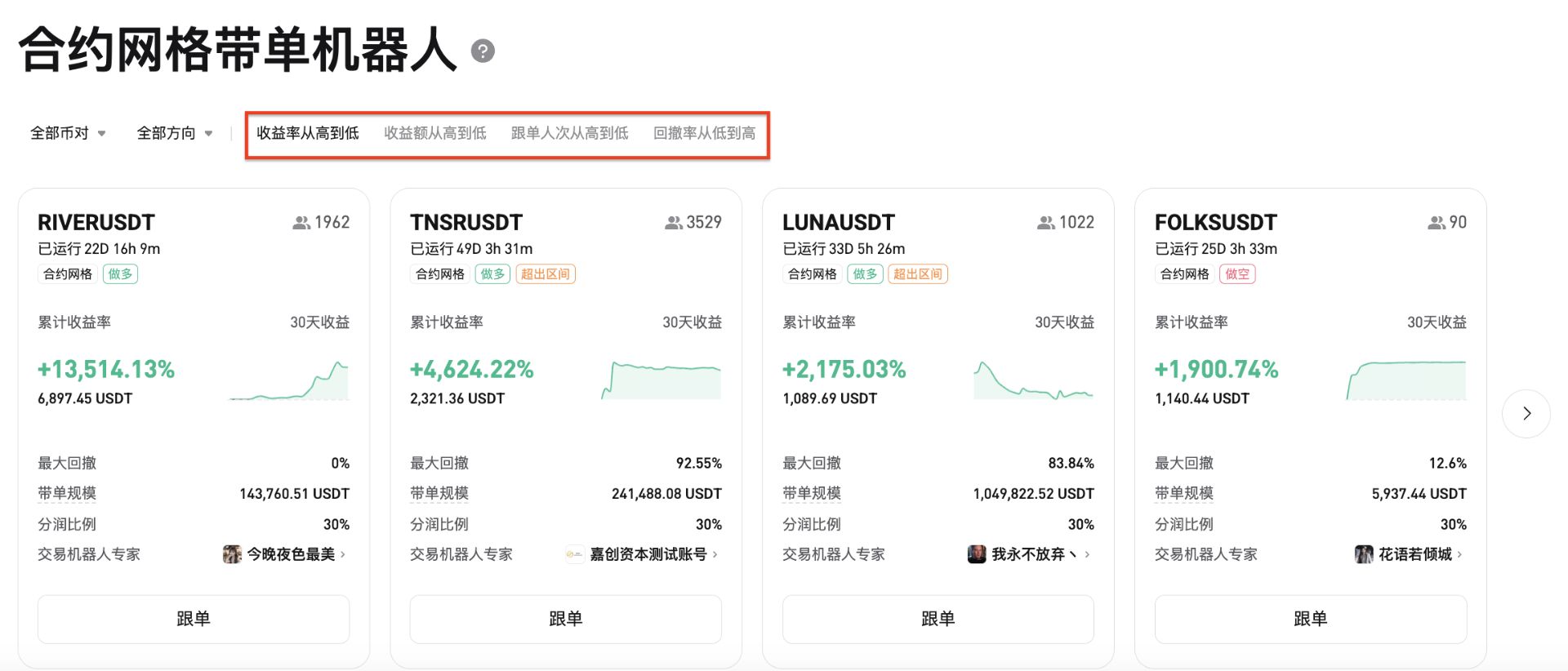The width and height of the screenshot is (1568, 671).
Task: Click 超出区间 tag on TNSRUSDT card
Action: click(x=546, y=274)
